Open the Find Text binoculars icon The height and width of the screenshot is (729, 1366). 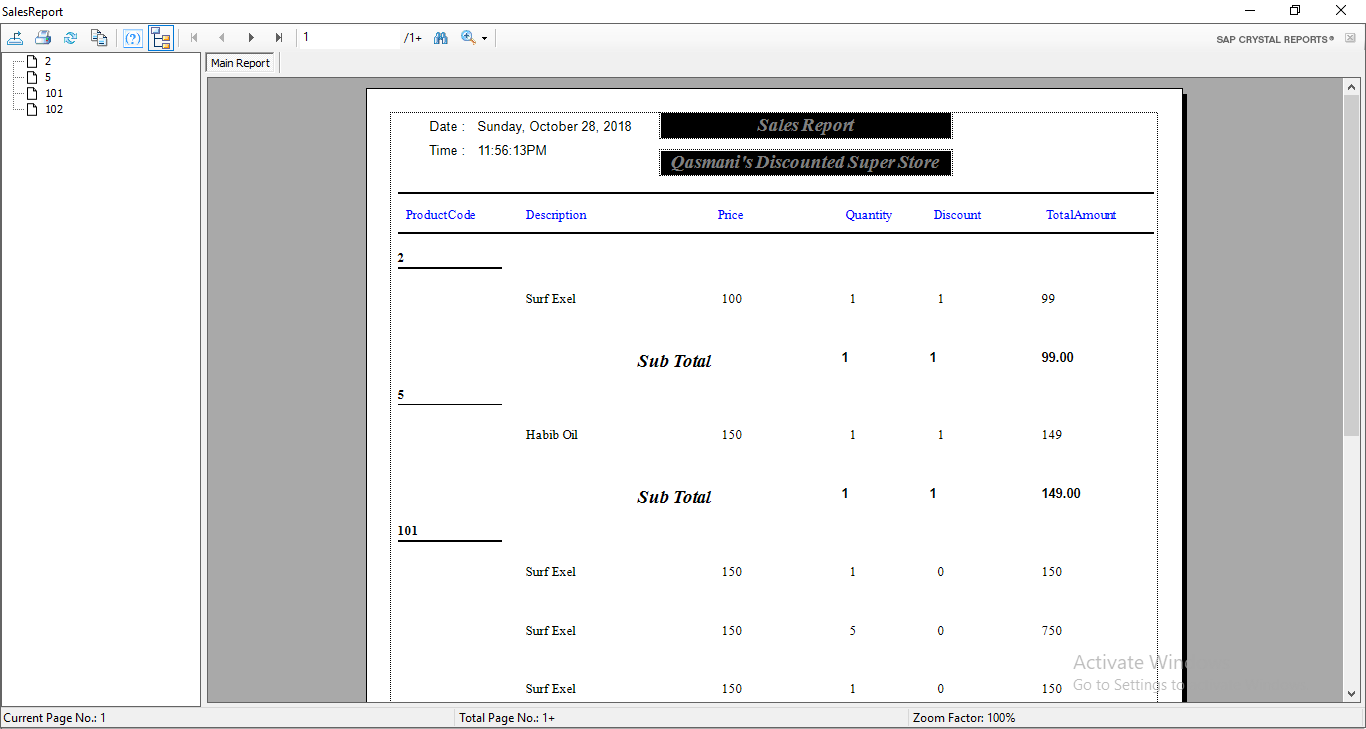[x=440, y=38]
